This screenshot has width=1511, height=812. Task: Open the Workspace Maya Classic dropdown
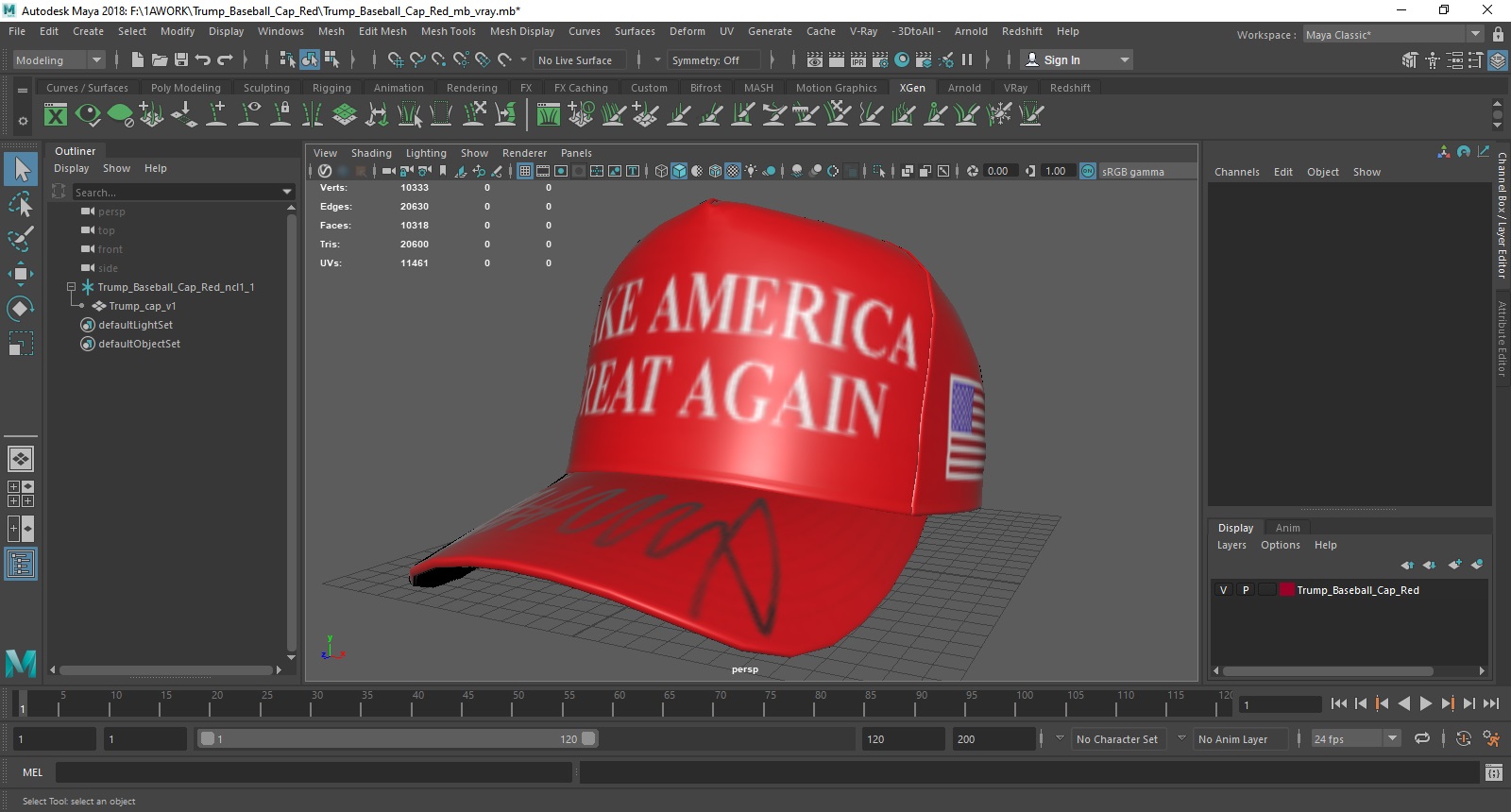coord(1393,34)
